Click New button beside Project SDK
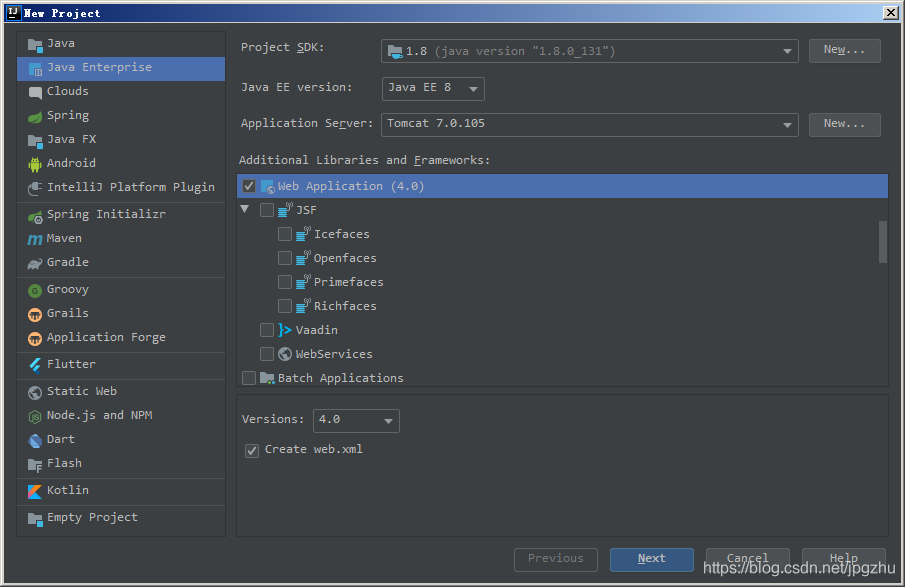This screenshot has height=587, width=905. coord(844,51)
